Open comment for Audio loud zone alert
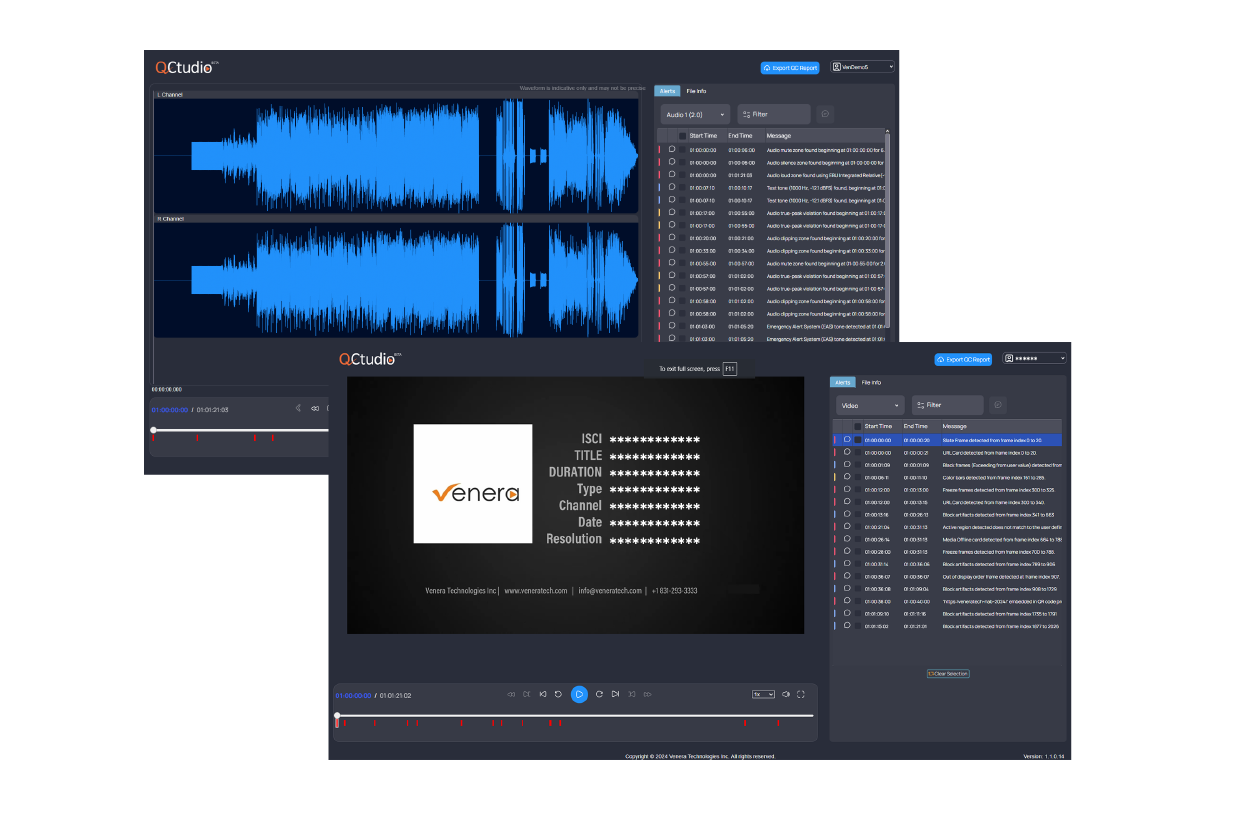The width and height of the screenshot is (1250, 823). tap(672, 174)
